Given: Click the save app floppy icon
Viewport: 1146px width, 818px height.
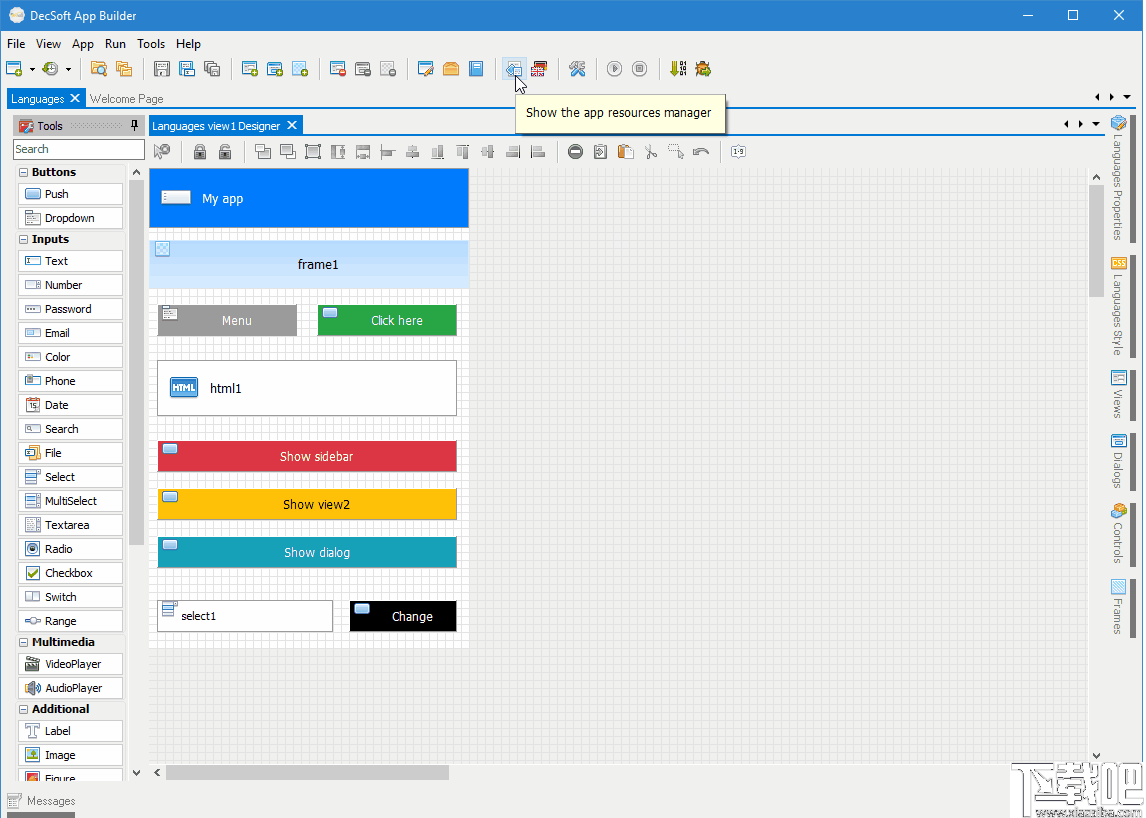Looking at the screenshot, I should (162, 69).
